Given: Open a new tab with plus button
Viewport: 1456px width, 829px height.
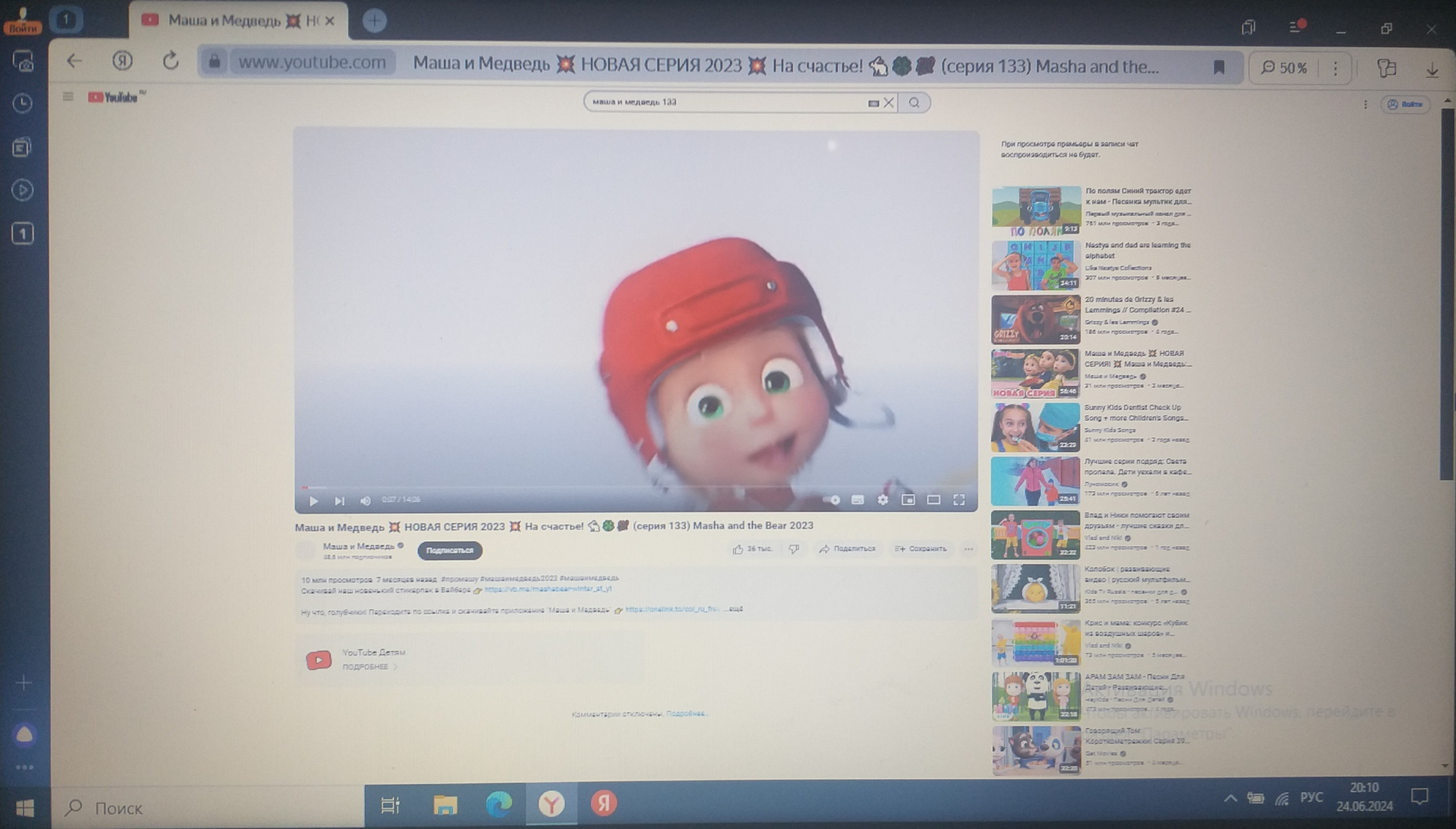Looking at the screenshot, I should tap(374, 21).
